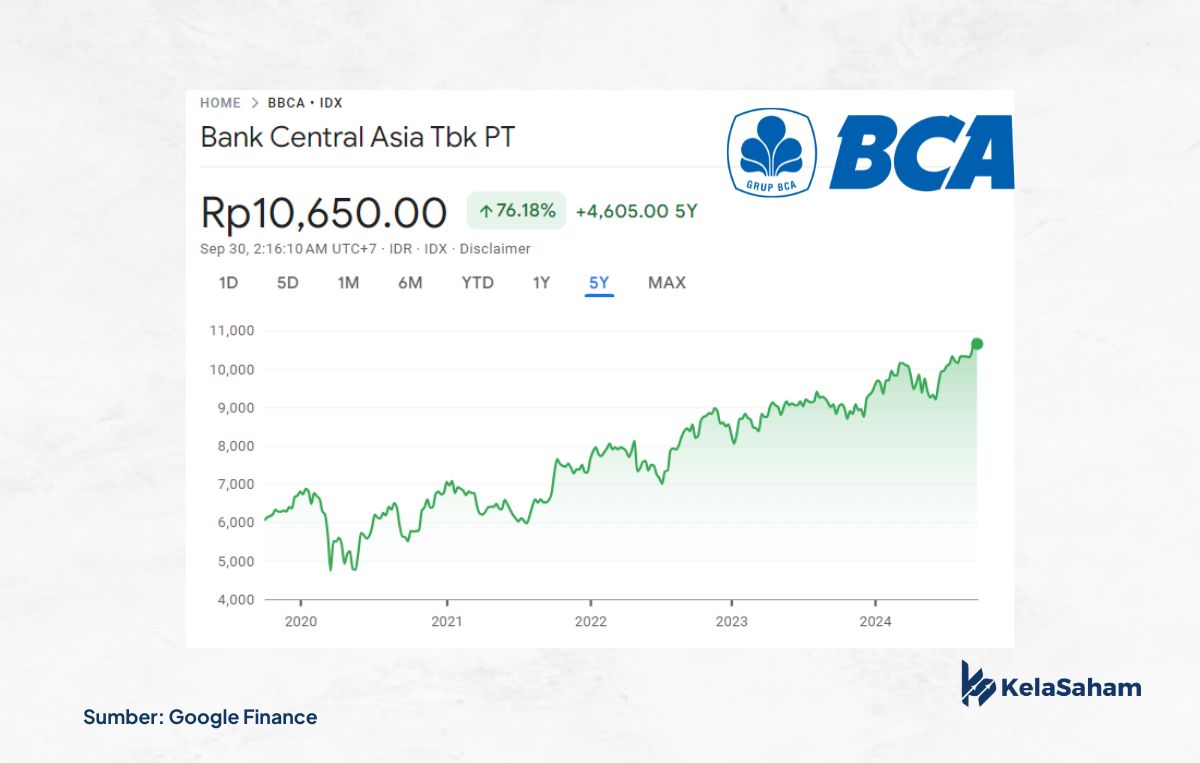This screenshot has height=763, width=1200.
Task: Choose the 1Y range tab
Action: click(541, 283)
